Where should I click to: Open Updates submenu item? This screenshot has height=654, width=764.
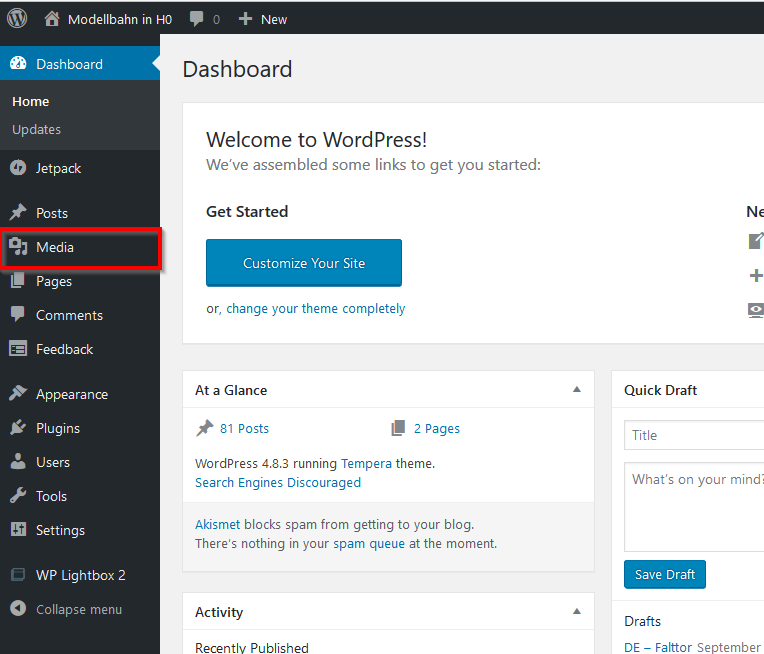(x=37, y=130)
